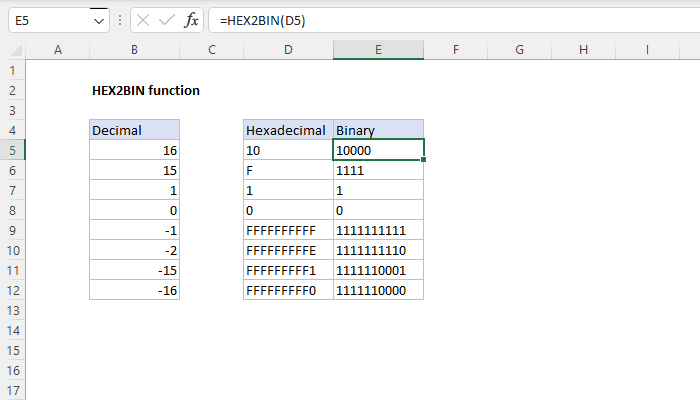
Task: Select column A header
Action: 58,50
